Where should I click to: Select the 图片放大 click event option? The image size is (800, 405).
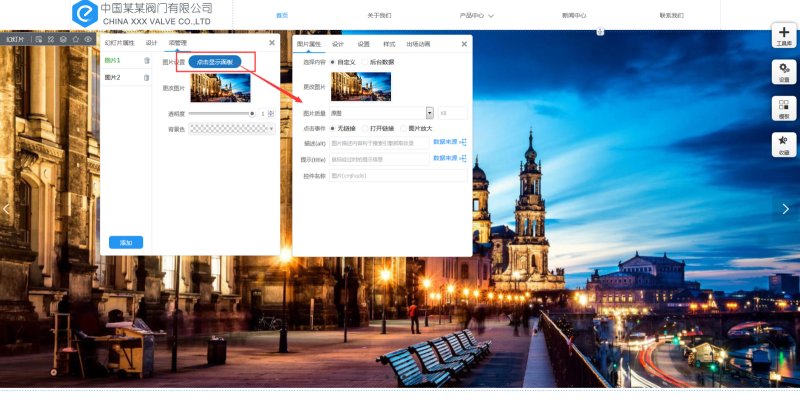[x=402, y=128]
